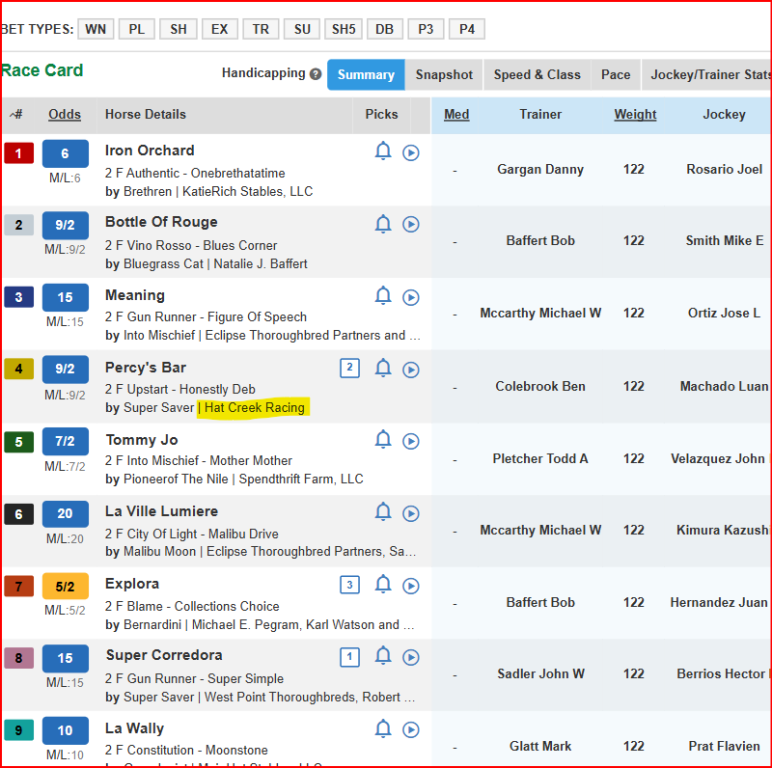
Task: Click the bell alert icon for Iron Orchard
Action: [382, 152]
